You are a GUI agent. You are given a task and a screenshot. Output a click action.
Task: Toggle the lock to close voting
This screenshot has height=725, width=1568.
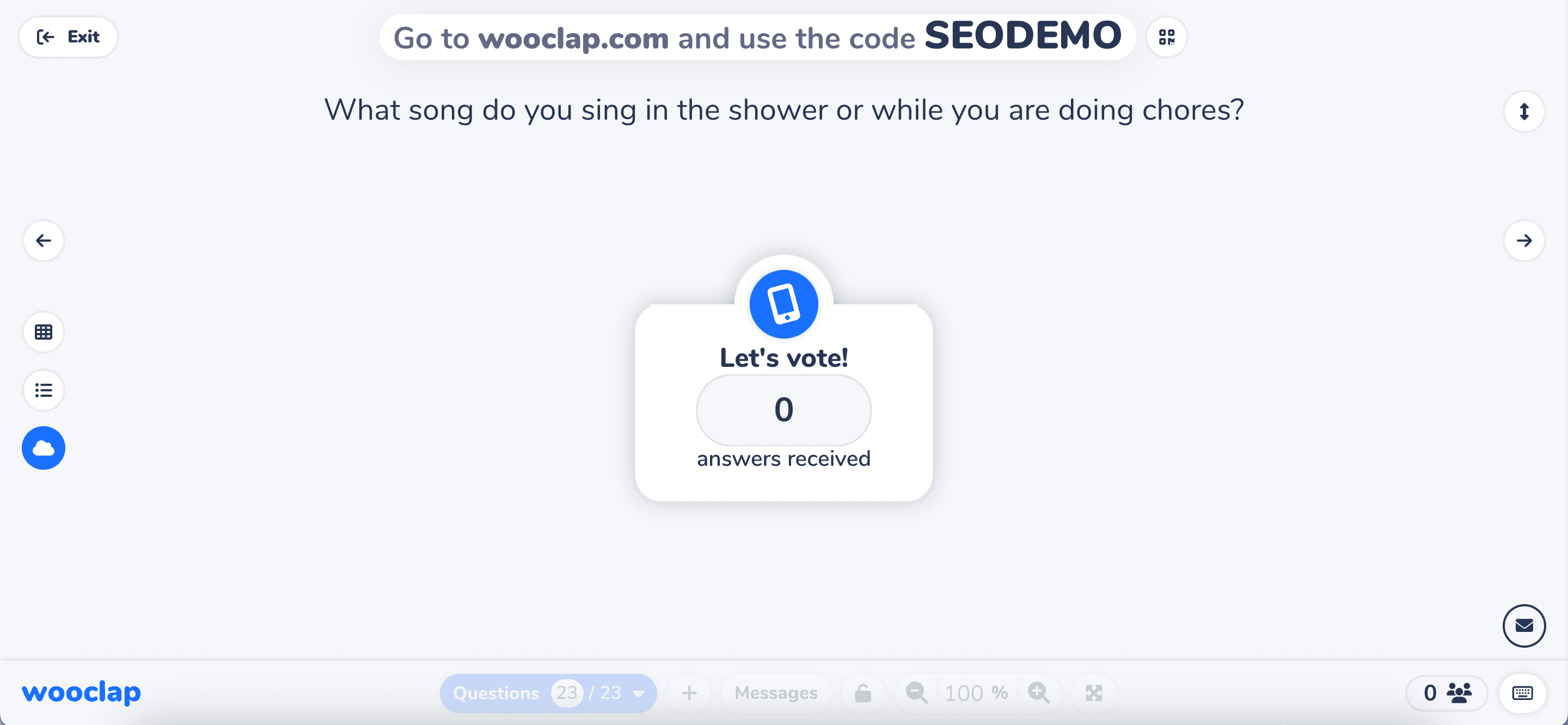tap(862, 693)
